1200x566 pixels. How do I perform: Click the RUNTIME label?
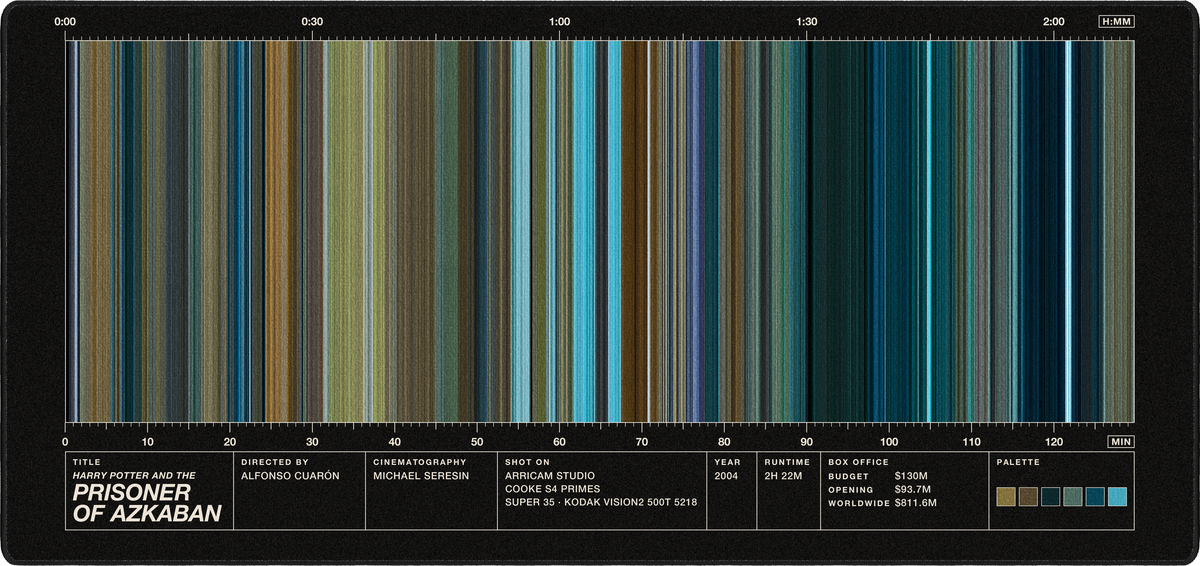pos(787,463)
